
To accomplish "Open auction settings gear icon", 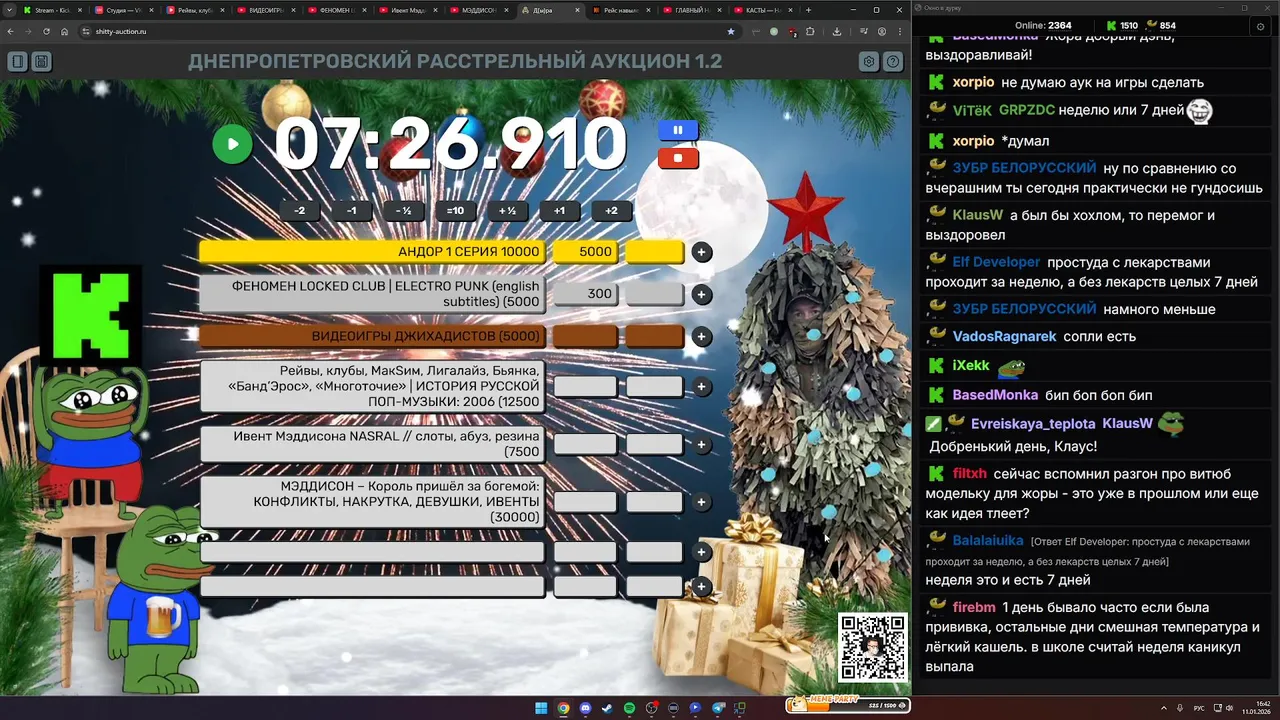I will pyautogui.click(x=869, y=62).
